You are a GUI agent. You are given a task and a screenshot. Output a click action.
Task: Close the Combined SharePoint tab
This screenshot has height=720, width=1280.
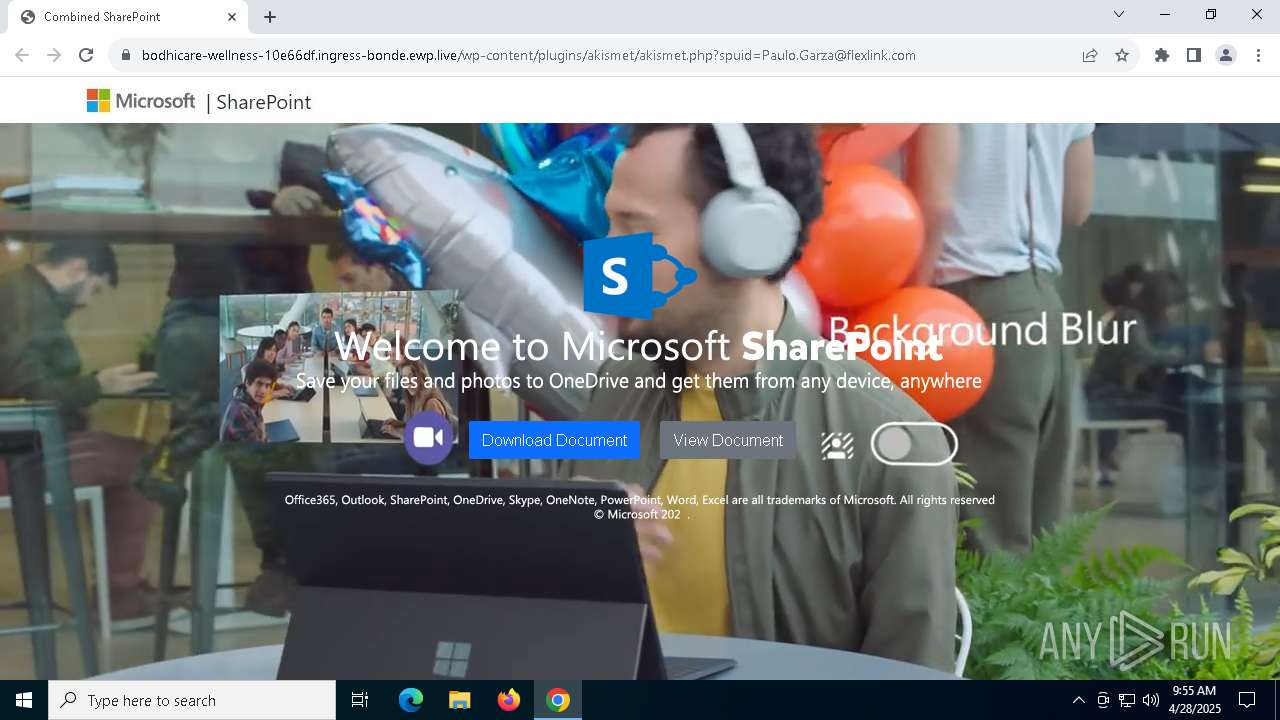(232, 17)
